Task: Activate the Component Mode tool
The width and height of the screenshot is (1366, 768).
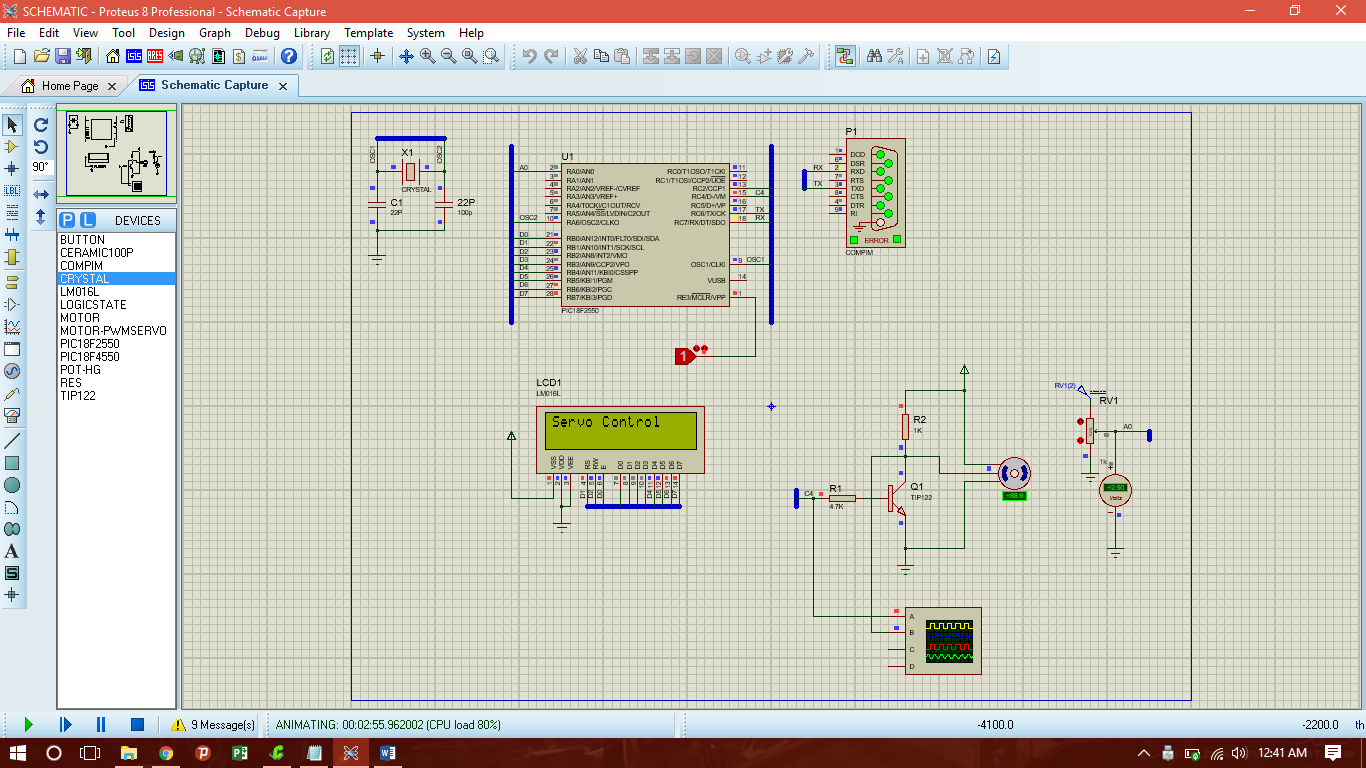Action: point(12,147)
